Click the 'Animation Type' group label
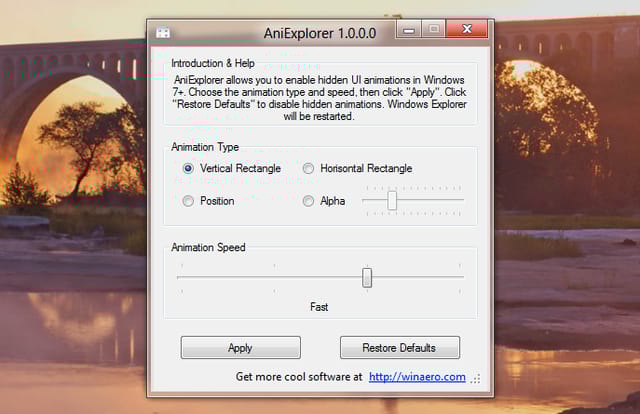Viewport: 640px width, 414px height. pos(205,147)
